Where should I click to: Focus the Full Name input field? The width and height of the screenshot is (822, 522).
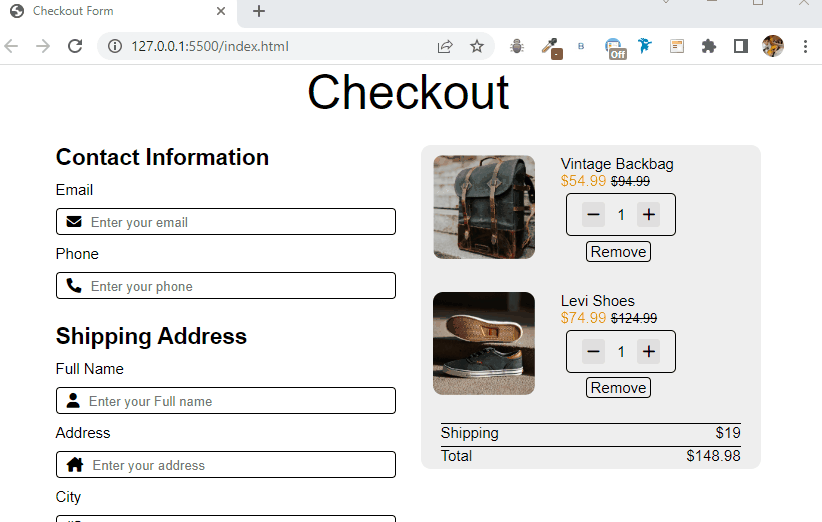pyautogui.click(x=238, y=401)
